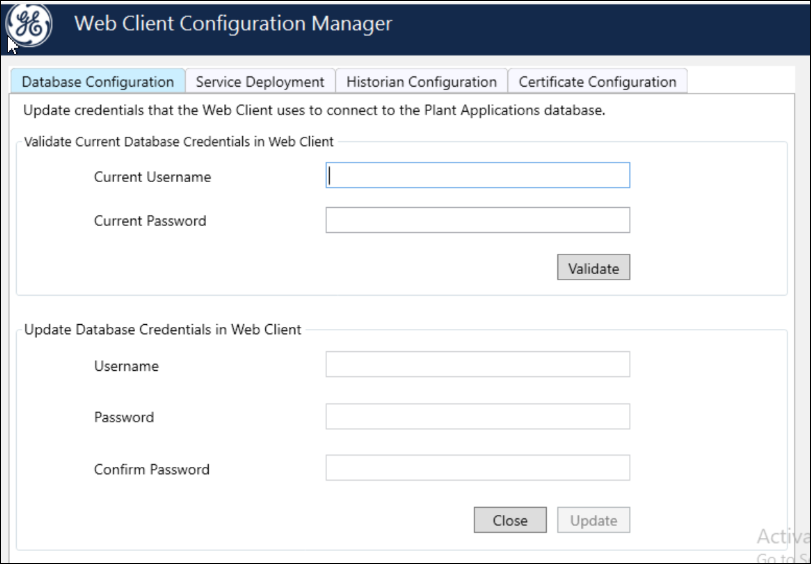Image resolution: width=811 pixels, height=564 pixels.
Task: Validate the current database credentials
Action: click(593, 268)
